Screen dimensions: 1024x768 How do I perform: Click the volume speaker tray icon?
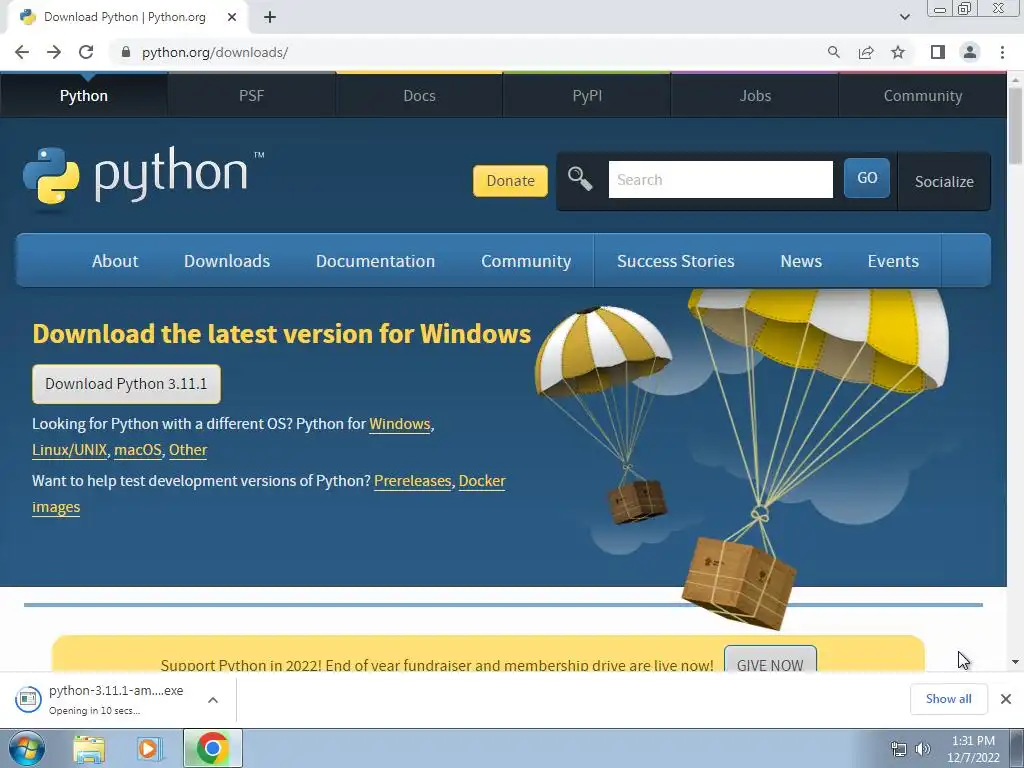(x=923, y=749)
